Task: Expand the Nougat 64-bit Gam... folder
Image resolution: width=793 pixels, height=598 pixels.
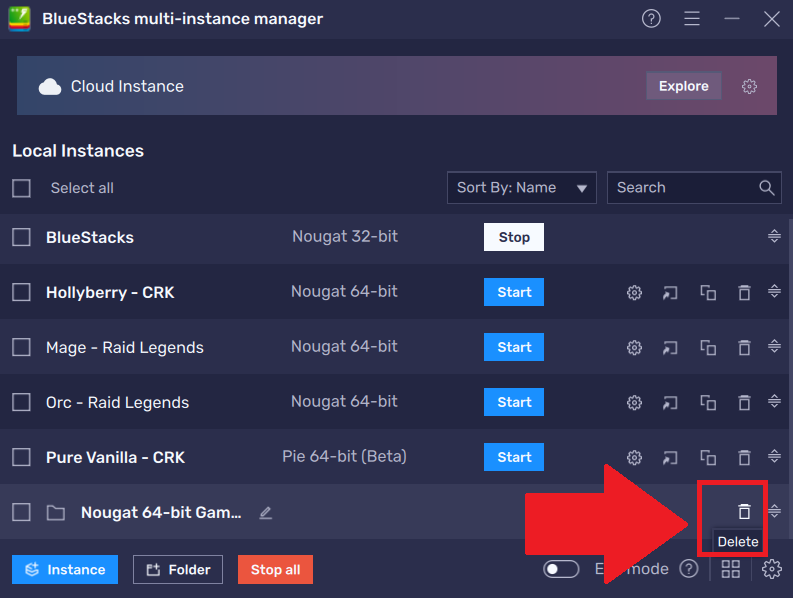Action: (56, 512)
